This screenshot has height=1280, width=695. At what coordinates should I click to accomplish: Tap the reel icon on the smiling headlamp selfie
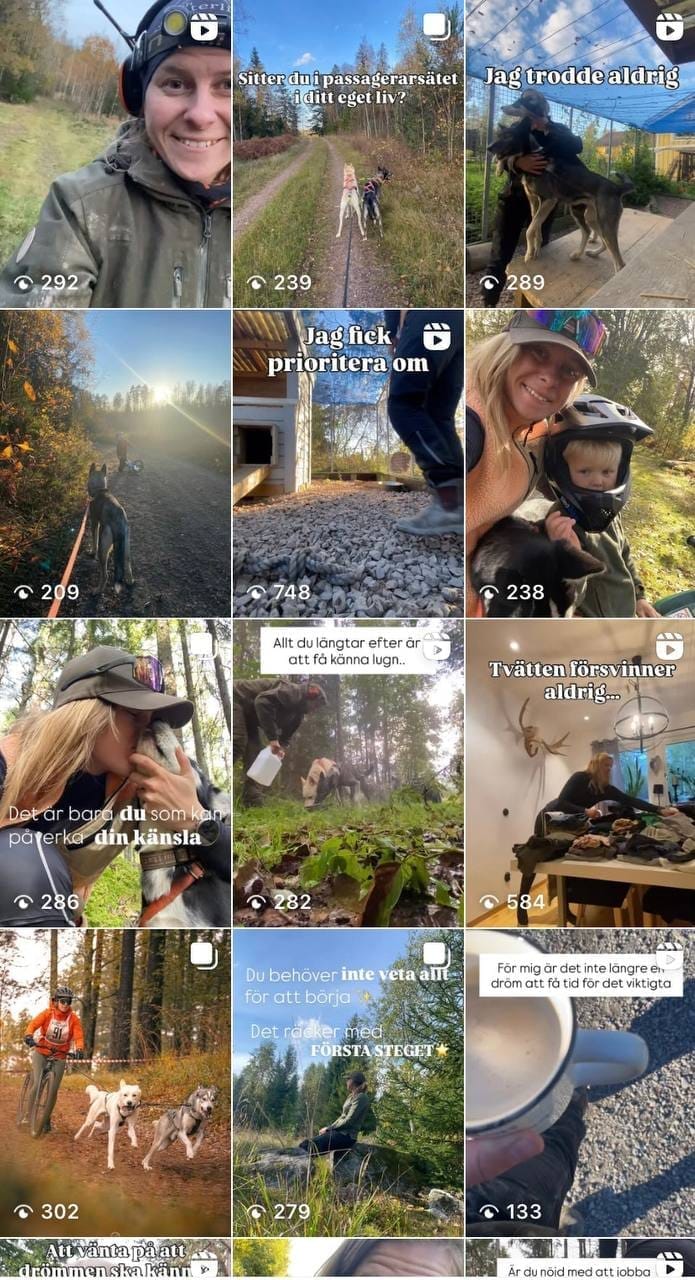(x=204, y=27)
